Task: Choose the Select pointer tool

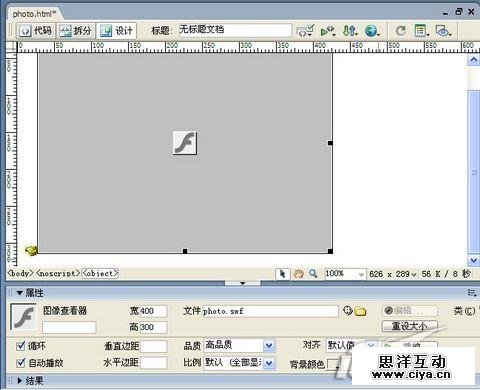Action: pos(283,274)
